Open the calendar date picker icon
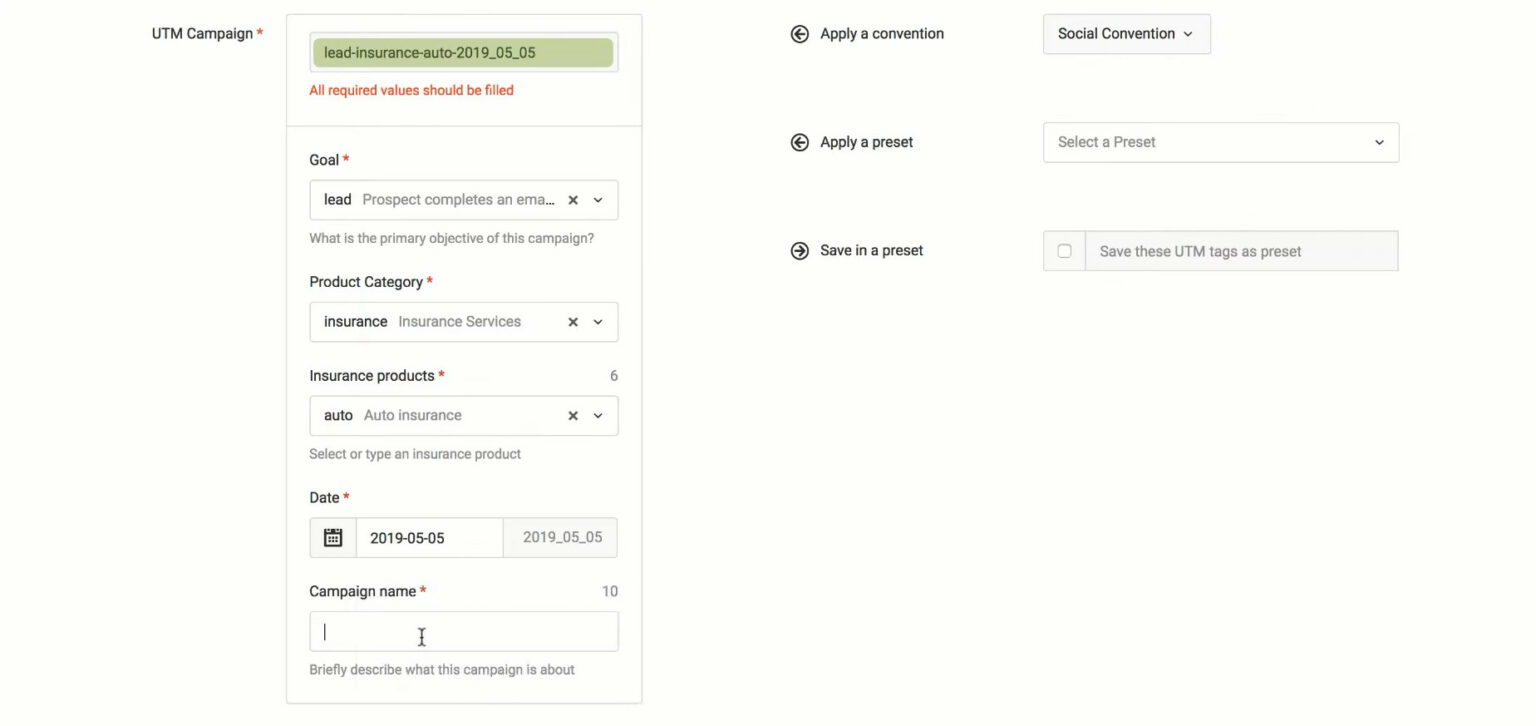Image resolution: width=1536 pixels, height=726 pixels. click(332, 537)
